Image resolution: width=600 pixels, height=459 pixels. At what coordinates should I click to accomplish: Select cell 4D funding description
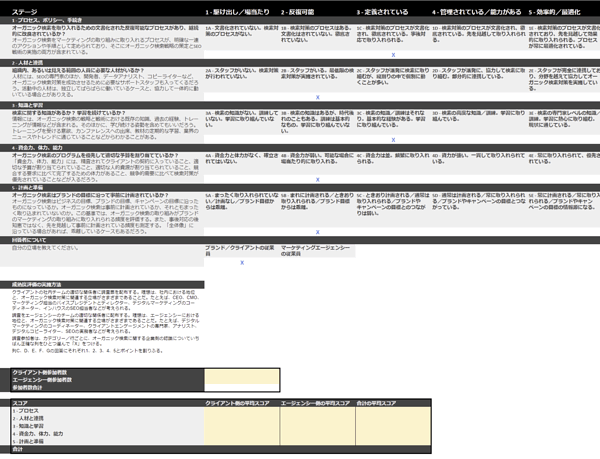(479, 158)
